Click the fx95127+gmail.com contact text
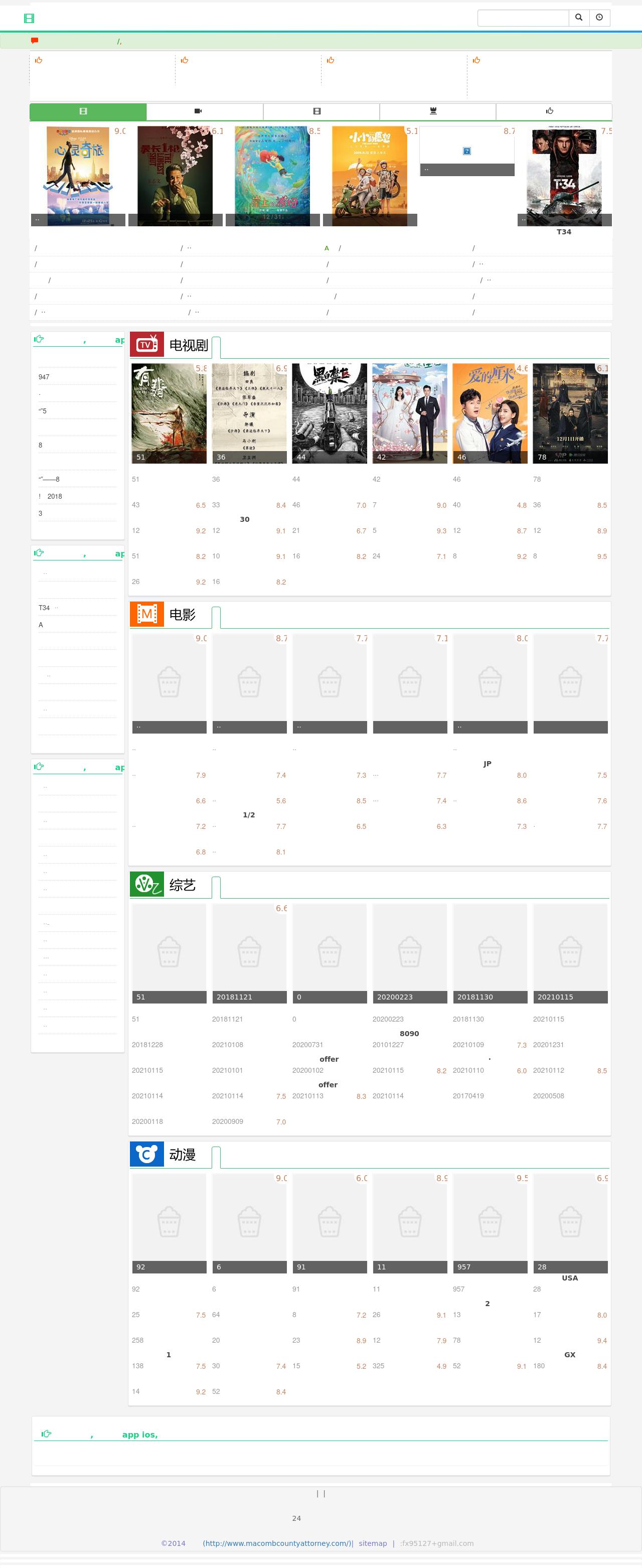This screenshot has height=1568, width=642. click(x=437, y=1543)
